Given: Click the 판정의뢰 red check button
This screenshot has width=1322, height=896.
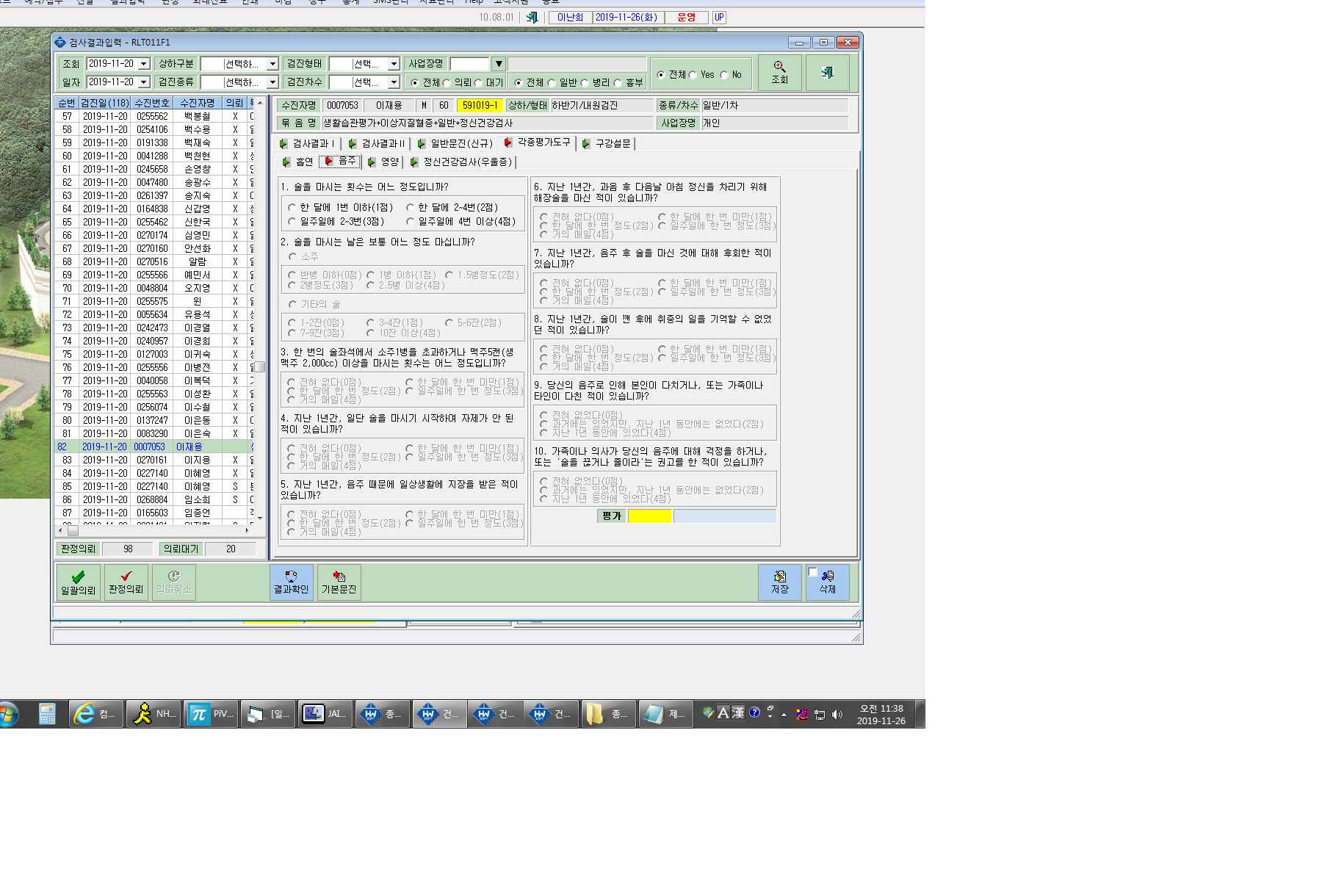Looking at the screenshot, I should tap(126, 582).
